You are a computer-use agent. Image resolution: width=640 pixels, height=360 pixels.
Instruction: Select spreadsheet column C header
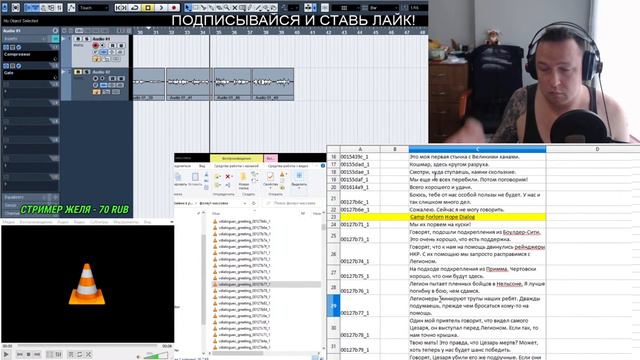pos(477,149)
